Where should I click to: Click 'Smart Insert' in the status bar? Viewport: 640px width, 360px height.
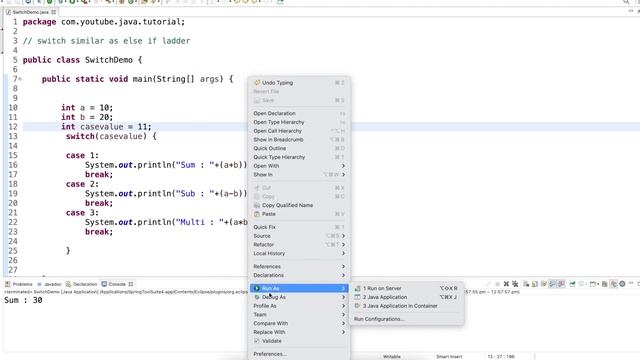pyautogui.click(x=449, y=356)
